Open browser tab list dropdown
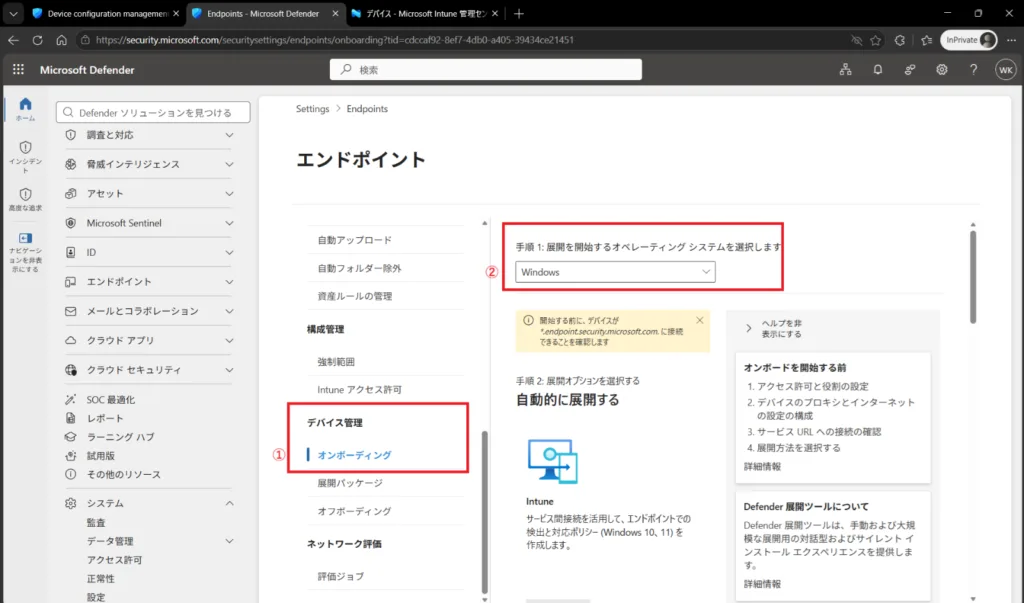 click(x=13, y=13)
